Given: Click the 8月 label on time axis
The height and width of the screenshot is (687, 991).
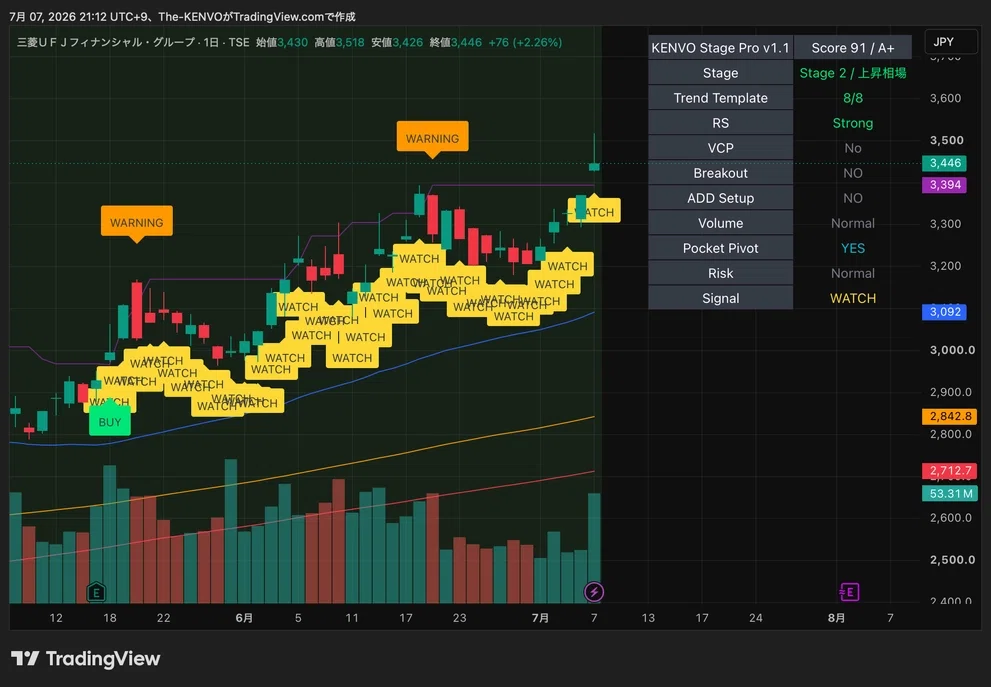Looking at the screenshot, I should (836, 617).
